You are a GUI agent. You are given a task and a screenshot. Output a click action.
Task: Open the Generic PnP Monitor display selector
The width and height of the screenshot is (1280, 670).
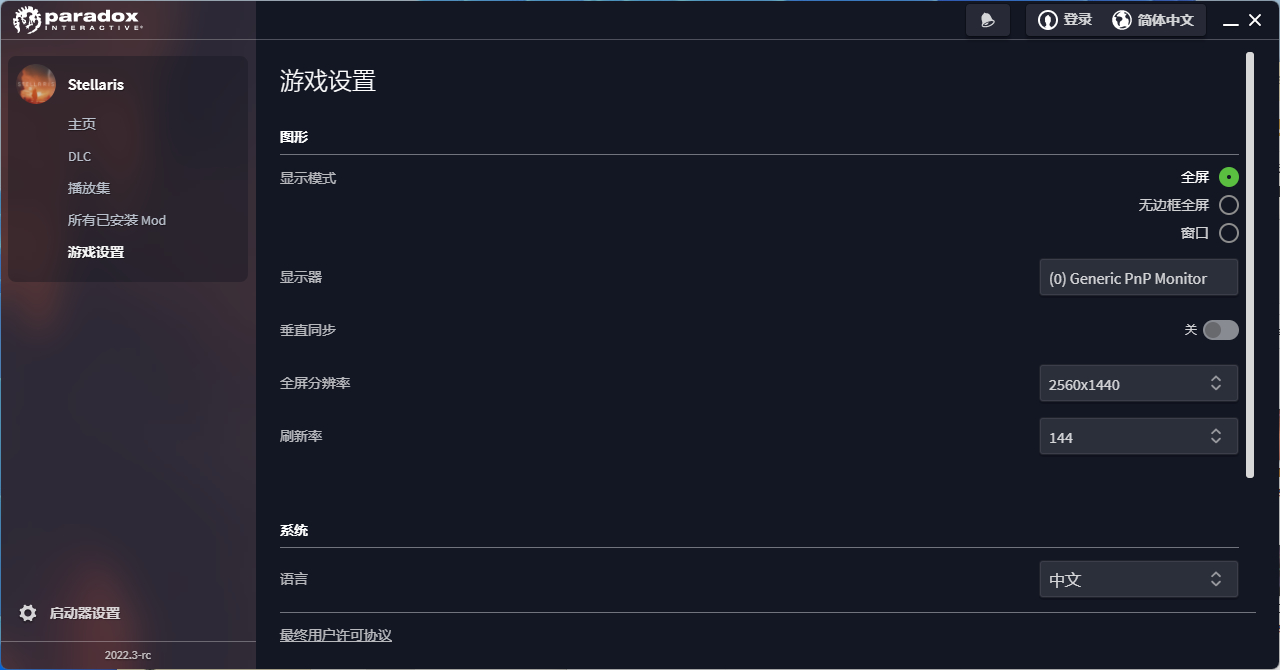coord(1139,278)
